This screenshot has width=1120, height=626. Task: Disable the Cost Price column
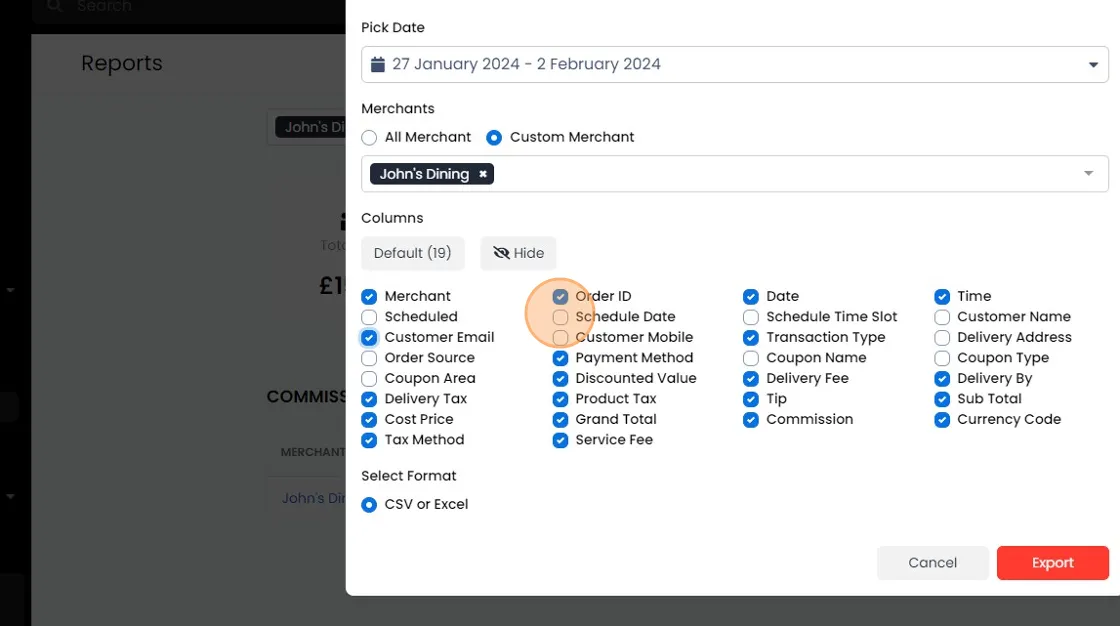tap(369, 419)
